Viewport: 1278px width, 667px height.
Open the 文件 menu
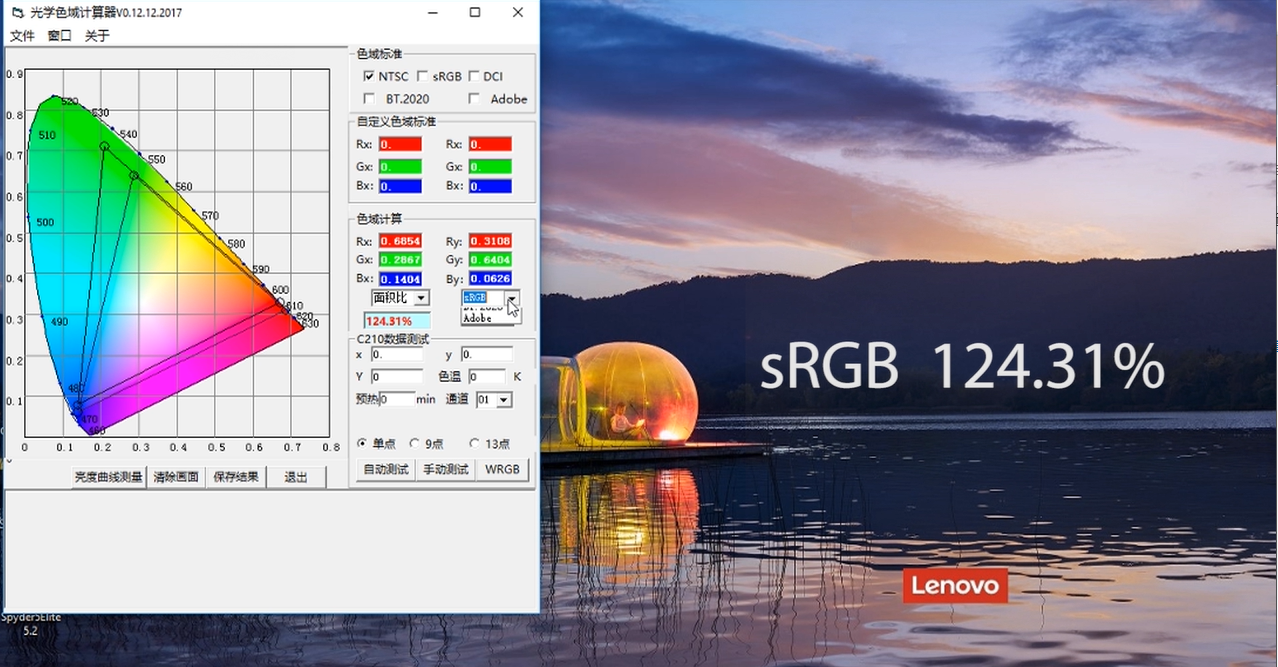click(x=22, y=36)
